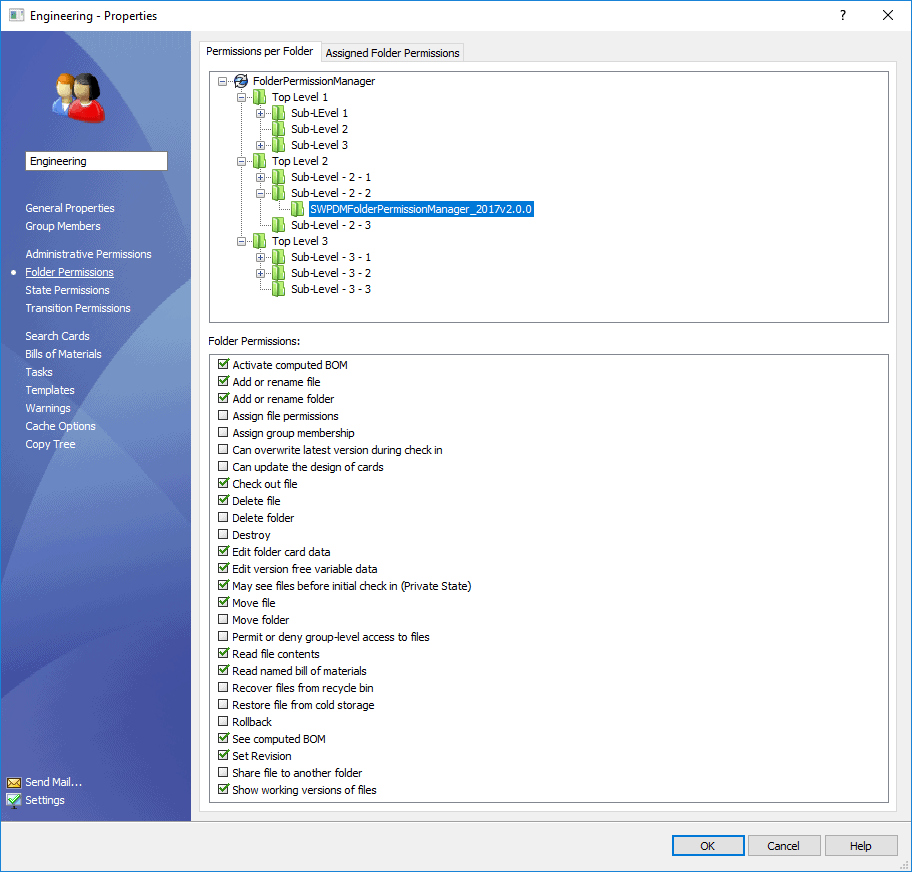This screenshot has width=912, height=872.
Task: Switch to Assigned Folder Permissions tab
Action: pyautogui.click(x=393, y=53)
